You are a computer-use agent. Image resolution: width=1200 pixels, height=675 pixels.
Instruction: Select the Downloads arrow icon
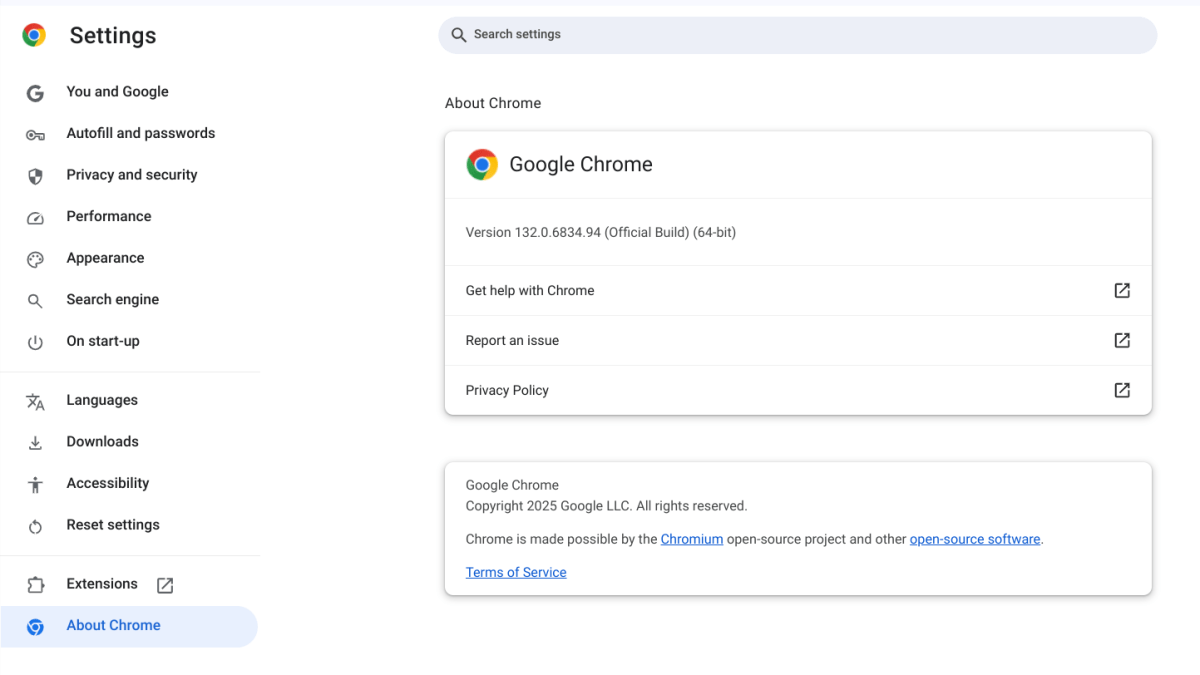[x=35, y=441]
